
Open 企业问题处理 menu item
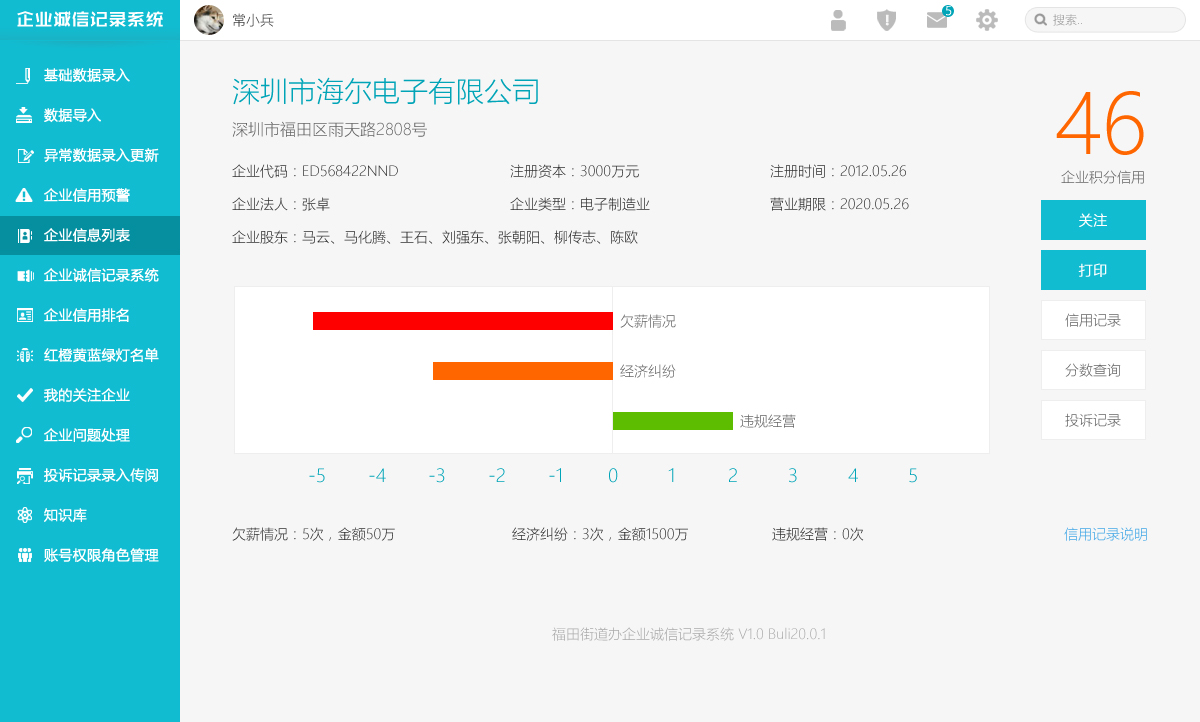90,435
